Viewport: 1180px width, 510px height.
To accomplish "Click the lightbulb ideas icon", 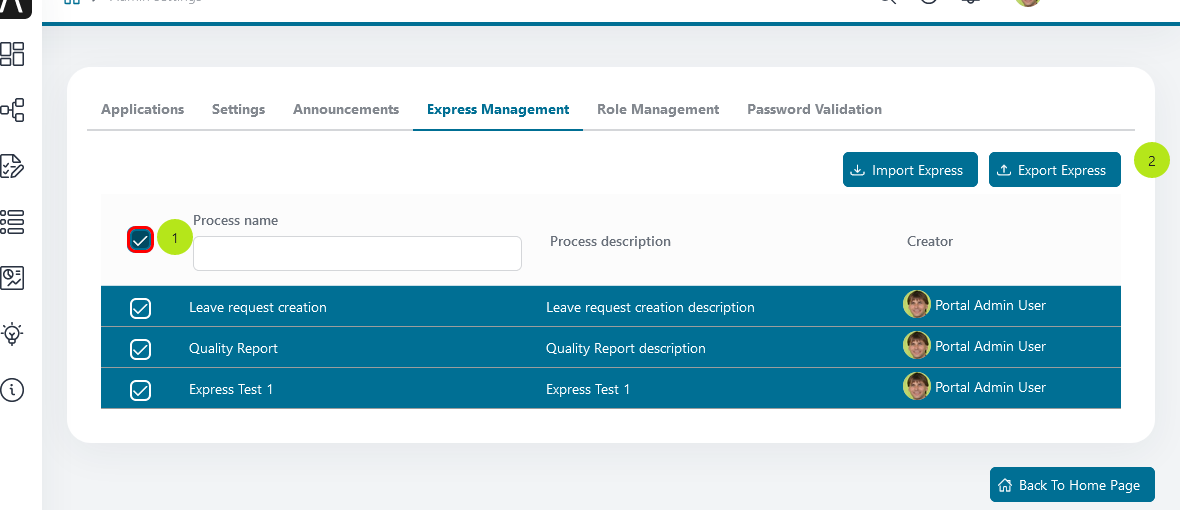I will 12,333.
